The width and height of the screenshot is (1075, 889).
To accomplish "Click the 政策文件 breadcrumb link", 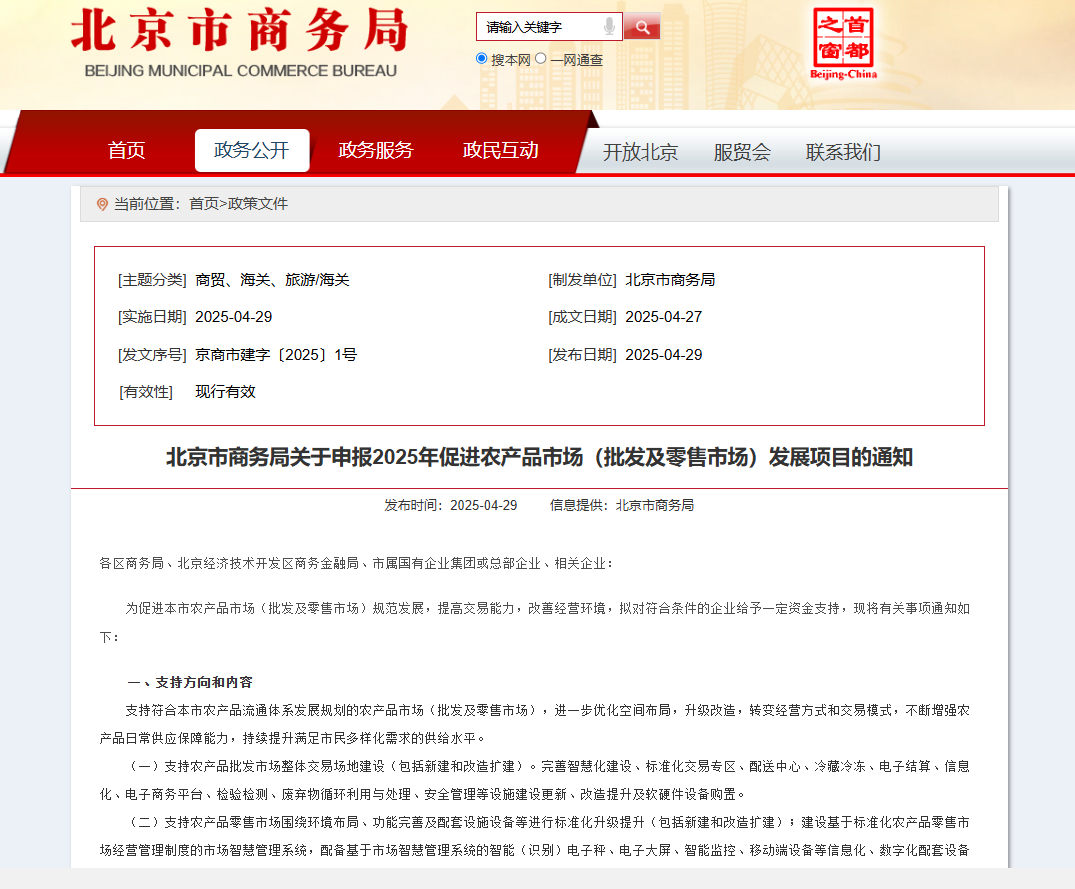I will (258, 204).
